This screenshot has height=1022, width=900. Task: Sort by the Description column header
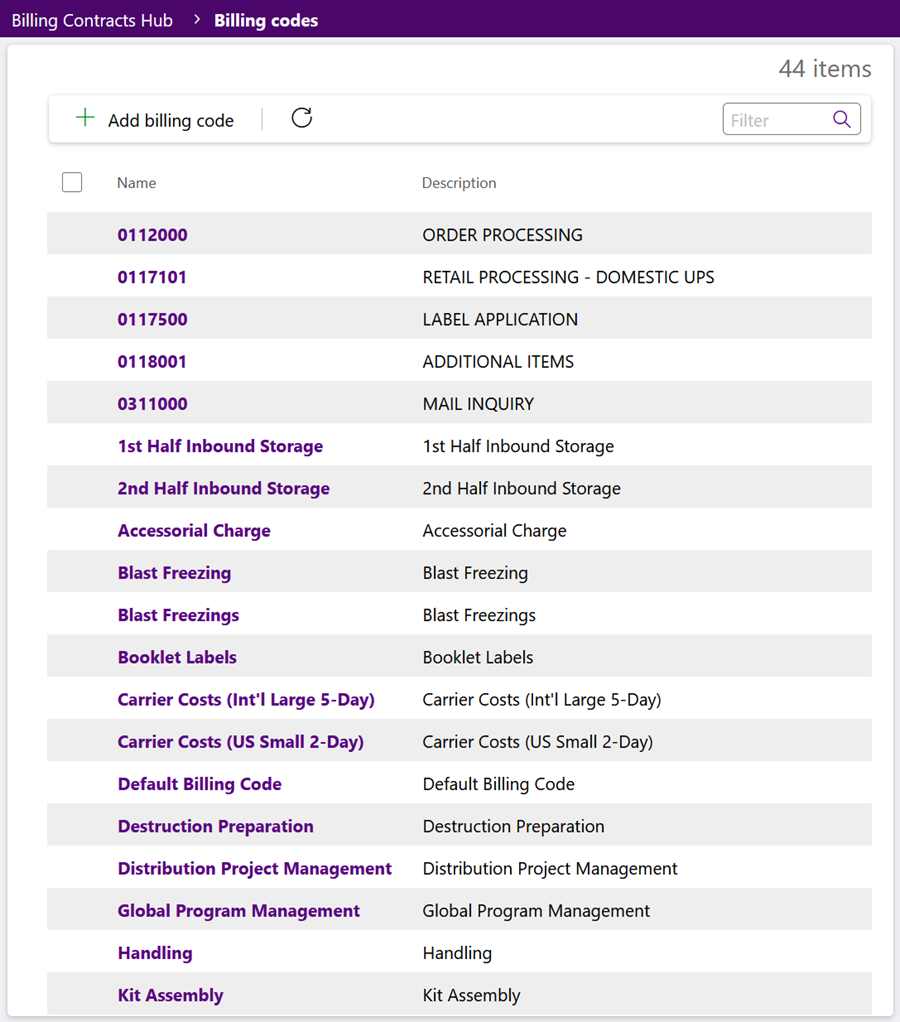click(459, 182)
